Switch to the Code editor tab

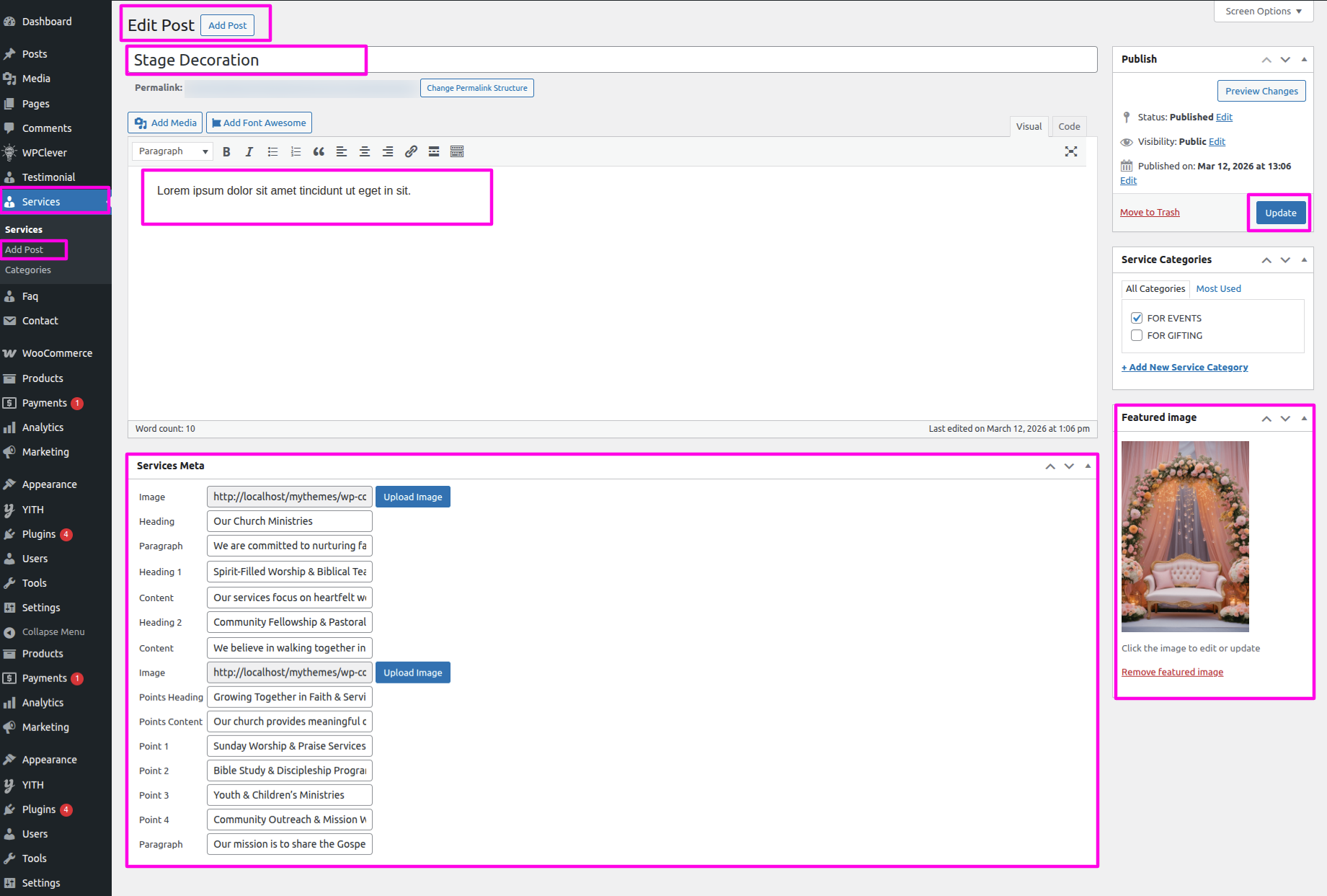1069,126
